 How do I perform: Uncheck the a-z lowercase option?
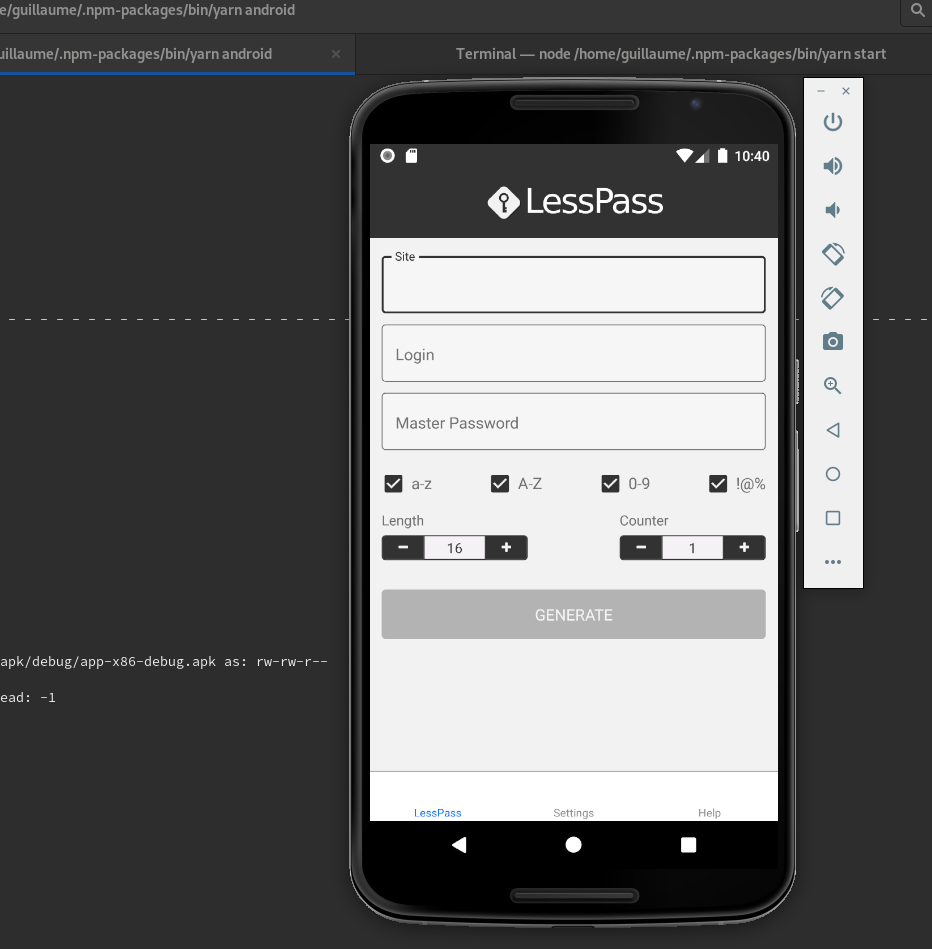tap(393, 483)
